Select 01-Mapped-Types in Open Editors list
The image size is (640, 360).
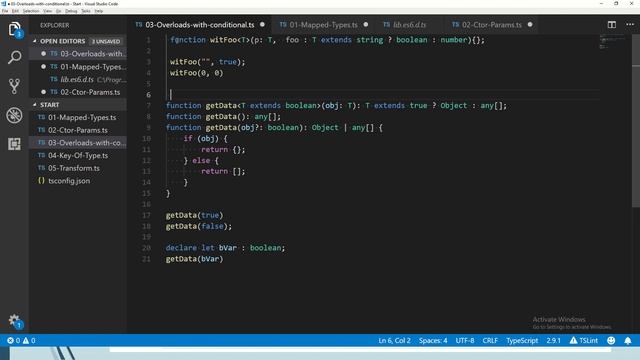78,67
